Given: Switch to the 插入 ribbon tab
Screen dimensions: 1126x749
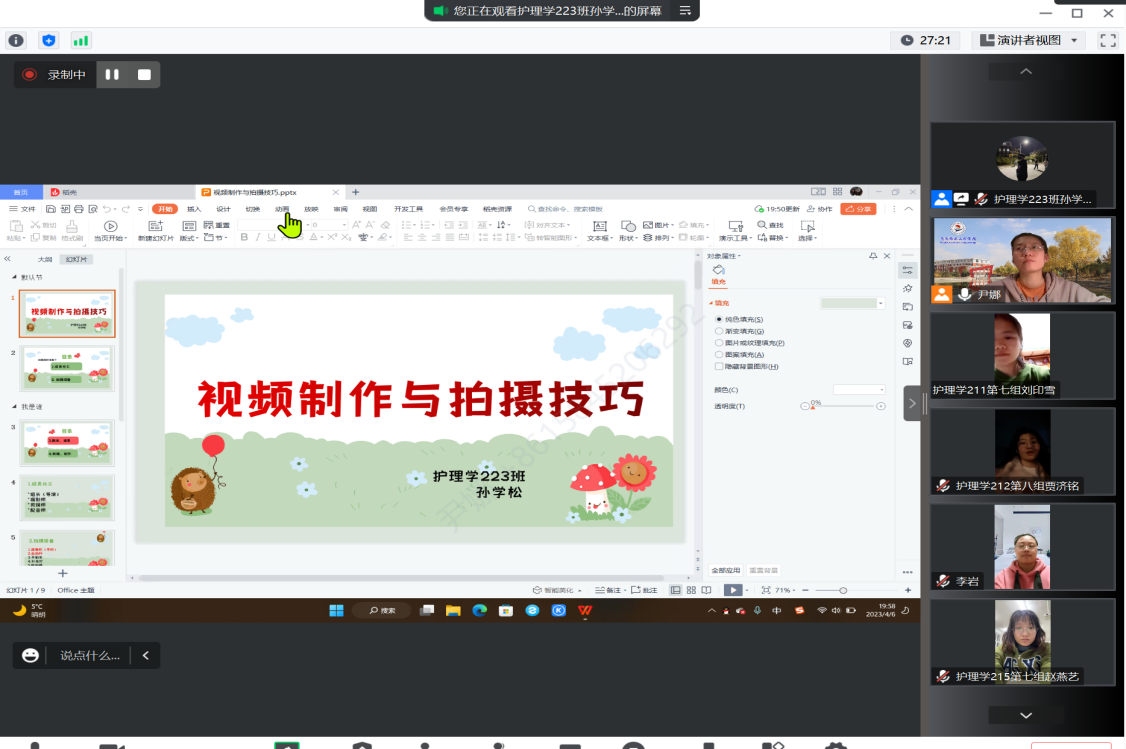Looking at the screenshot, I should [x=194, y=209].
